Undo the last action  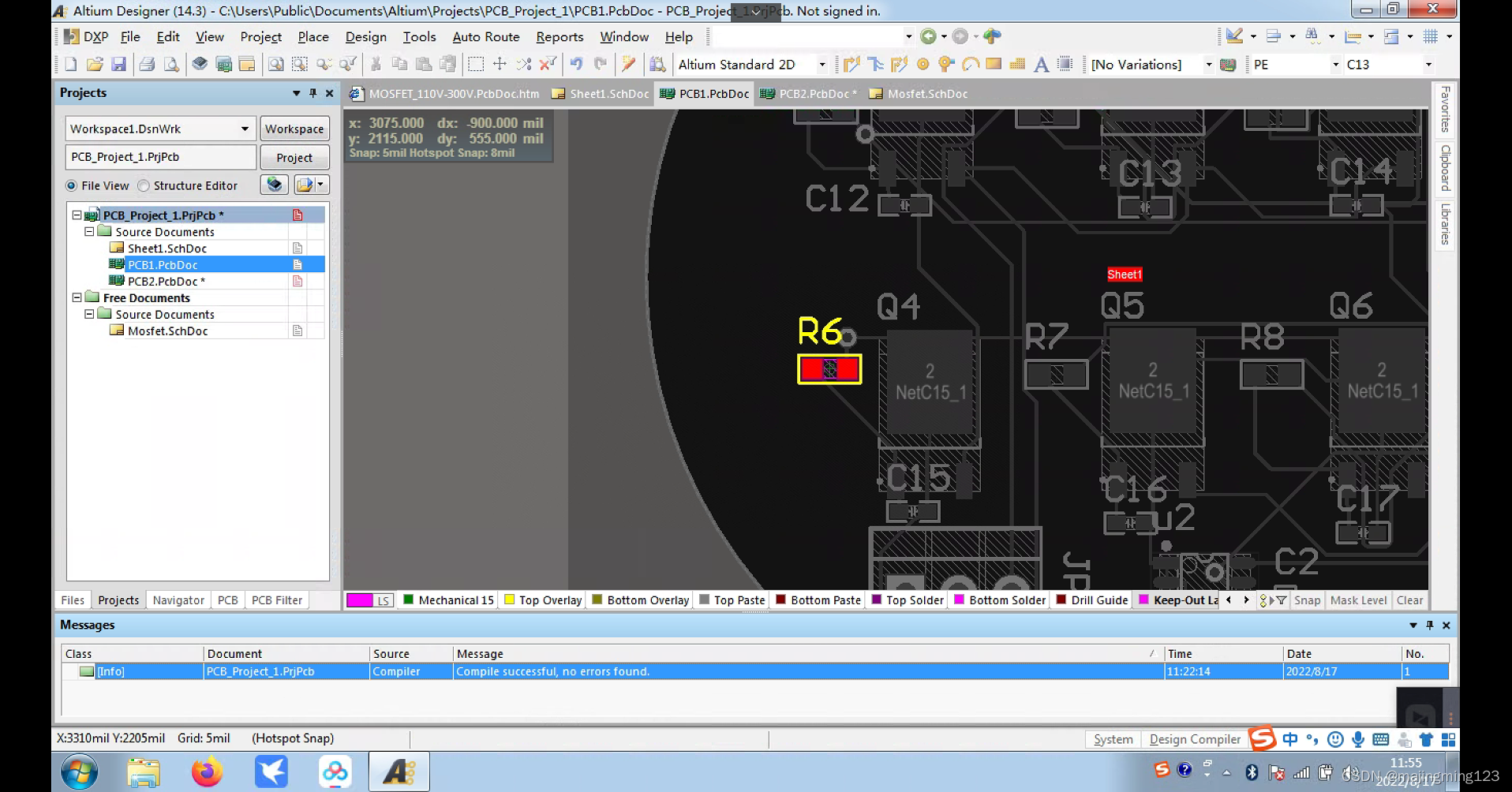point(577,65)
